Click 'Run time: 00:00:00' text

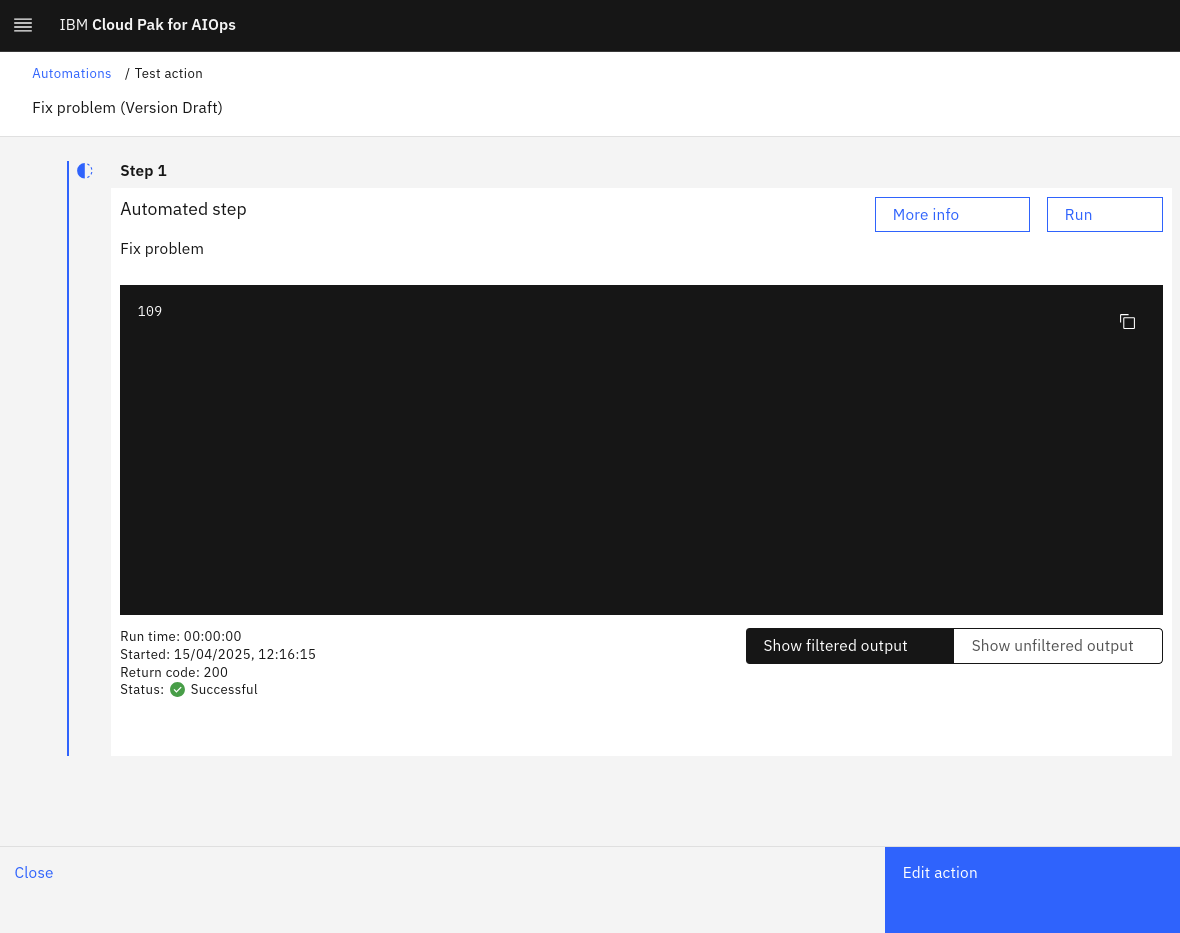(181, 637)
